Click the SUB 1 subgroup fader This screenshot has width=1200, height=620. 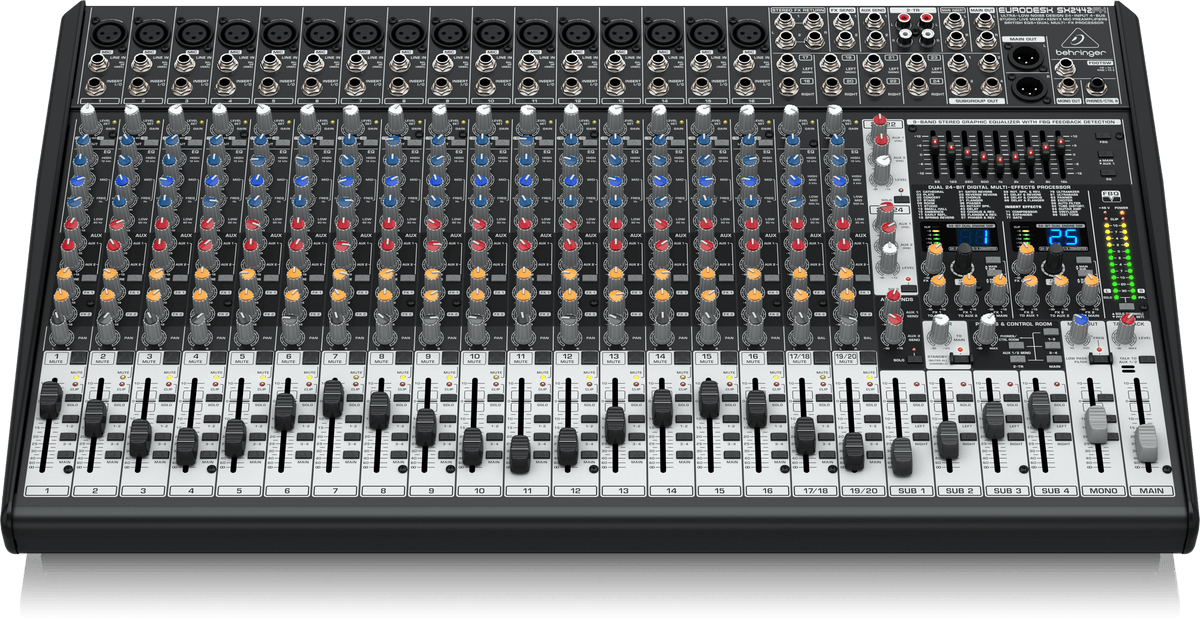pyautogui.click(x=902, y=455)
